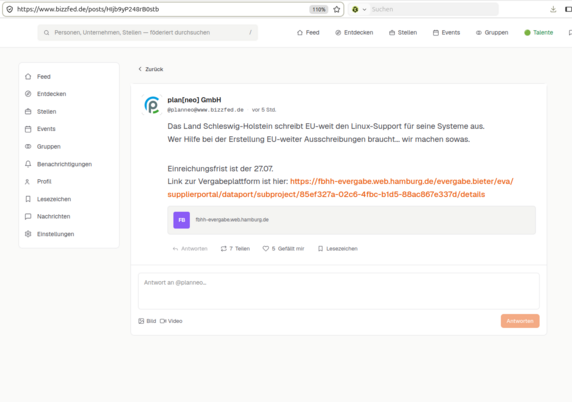Click the share arrows icon beside Teilen
The image size is (572, 402).
(x=224, y=248)
